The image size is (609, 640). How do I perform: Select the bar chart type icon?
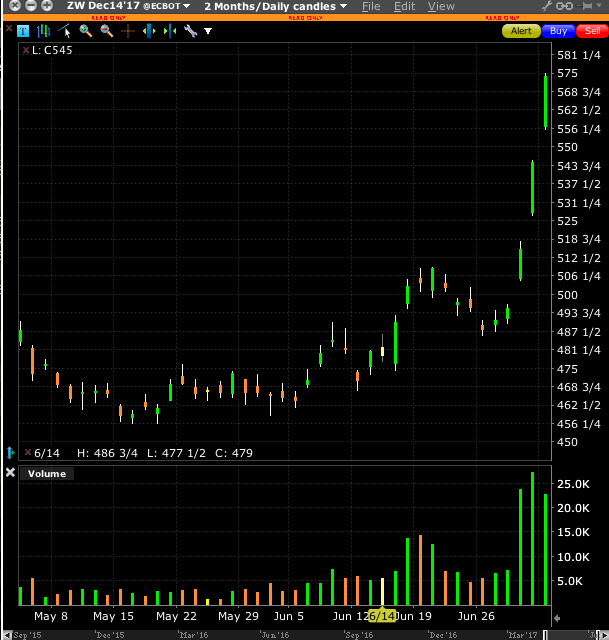point(44,31)
